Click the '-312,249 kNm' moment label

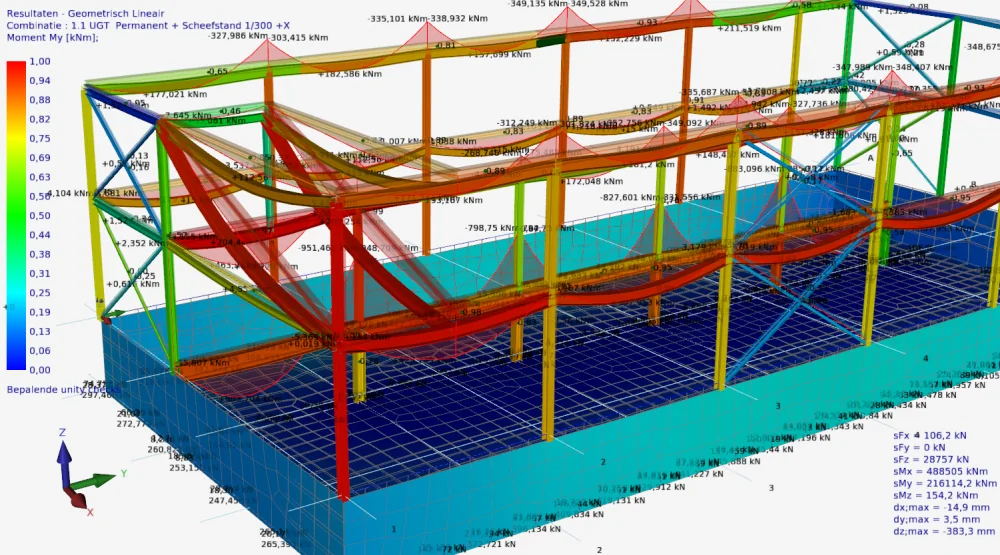(x=527, y=123)
